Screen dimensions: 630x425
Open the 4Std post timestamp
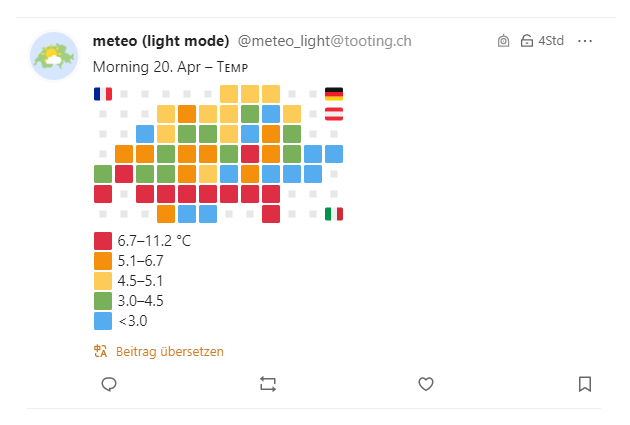[551, 41]
